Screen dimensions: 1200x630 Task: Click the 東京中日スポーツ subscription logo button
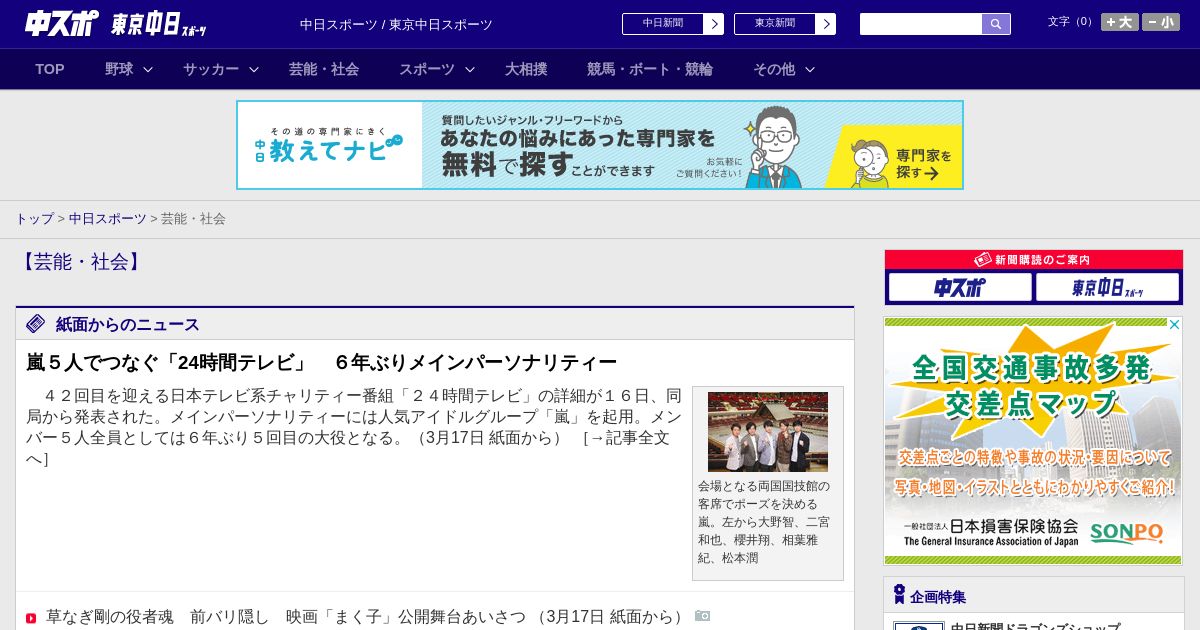1108,288
